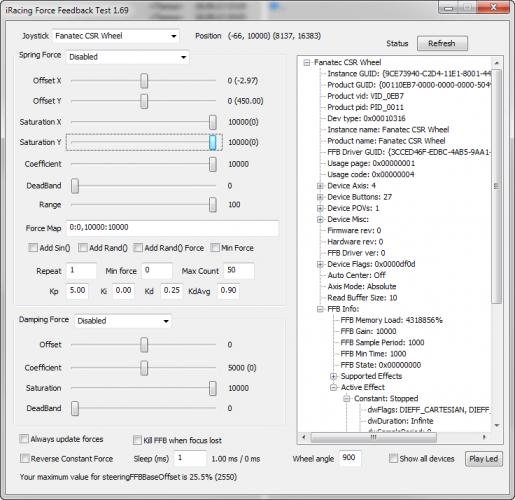This screenshot has height=500, width=515.
Task: Collapse the FFB Info tree node
Action: tap(320, 309)
